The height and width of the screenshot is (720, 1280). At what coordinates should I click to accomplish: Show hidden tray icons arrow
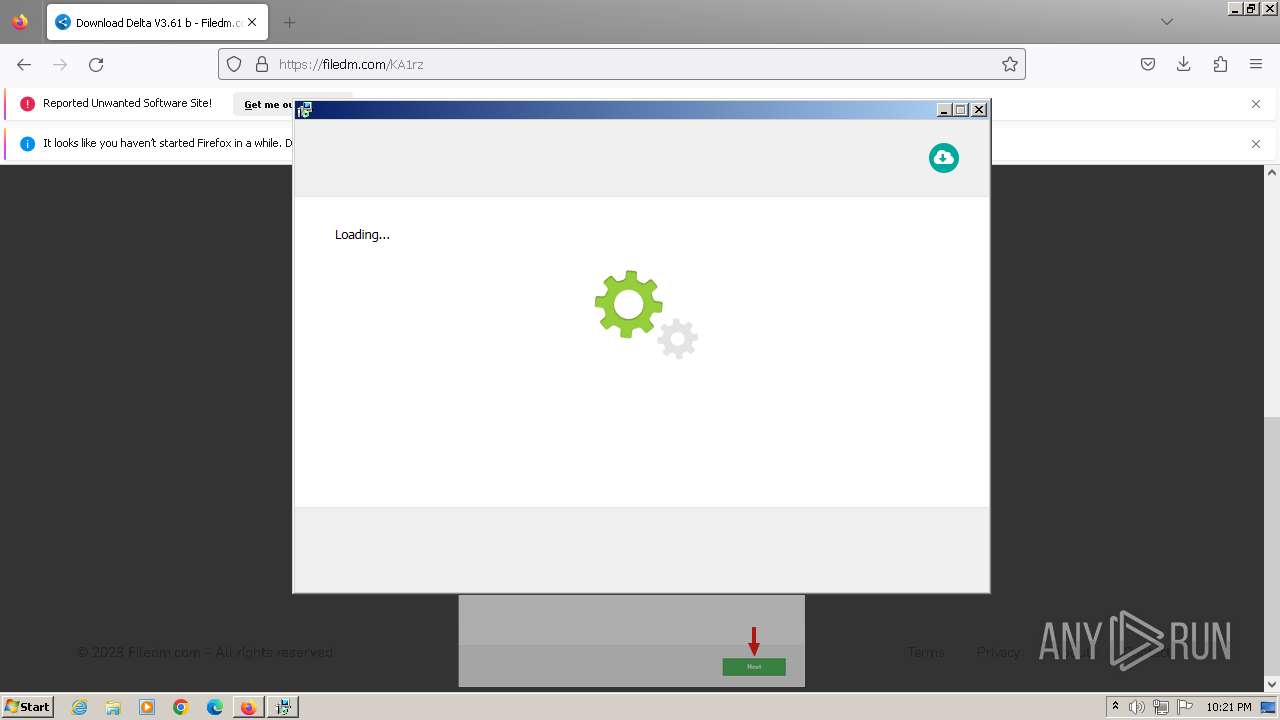click(1115, 707)
